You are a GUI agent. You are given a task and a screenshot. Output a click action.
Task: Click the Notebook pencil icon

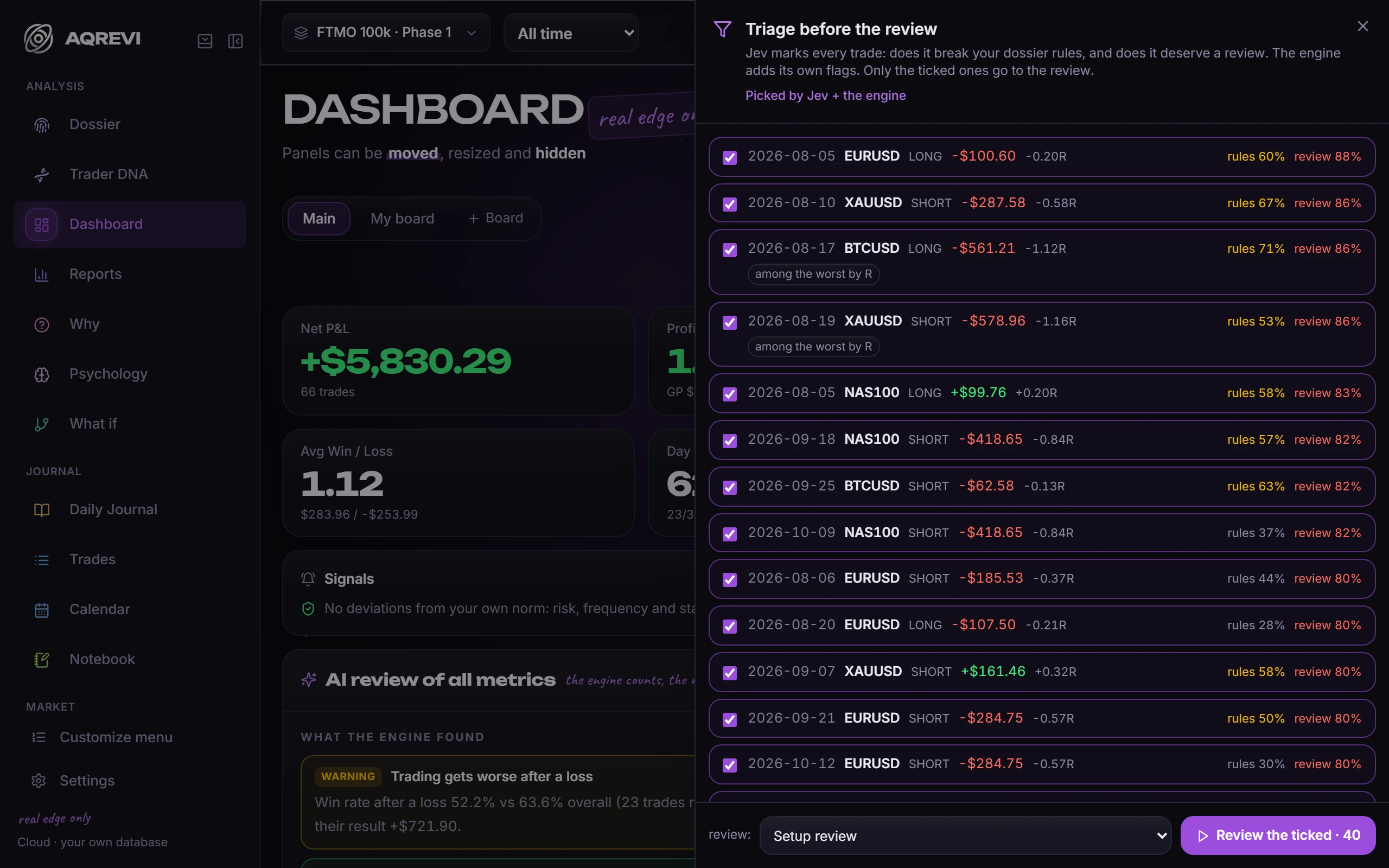tap(41, 660)
